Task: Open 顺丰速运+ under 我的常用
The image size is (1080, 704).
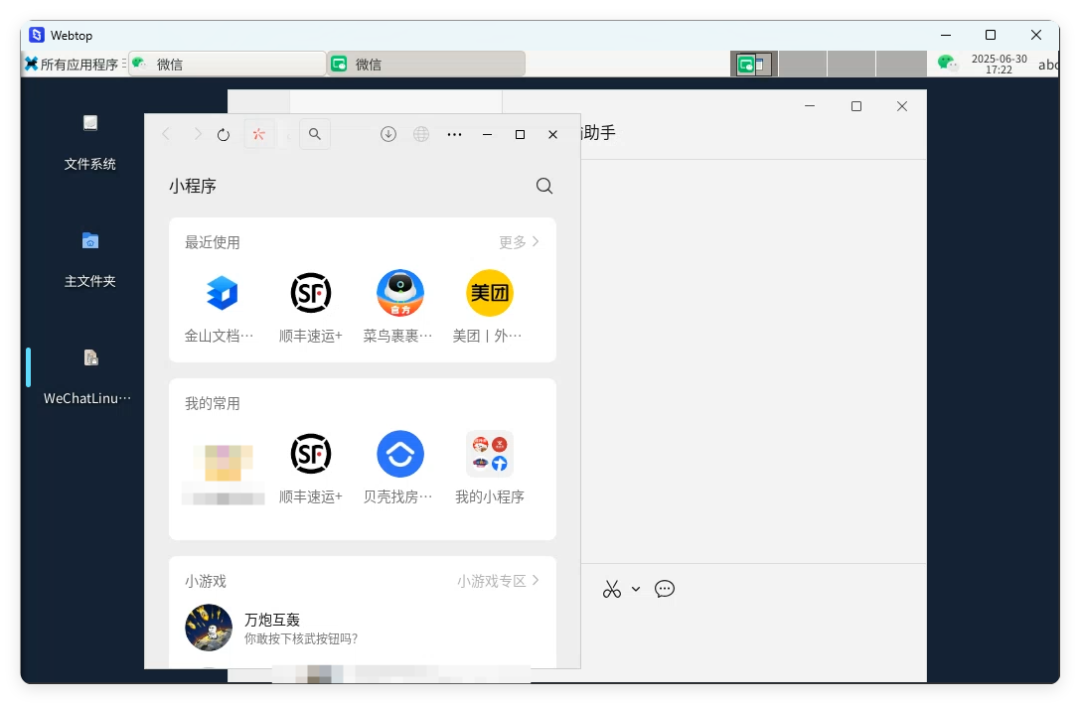Action: click(311, 468)
